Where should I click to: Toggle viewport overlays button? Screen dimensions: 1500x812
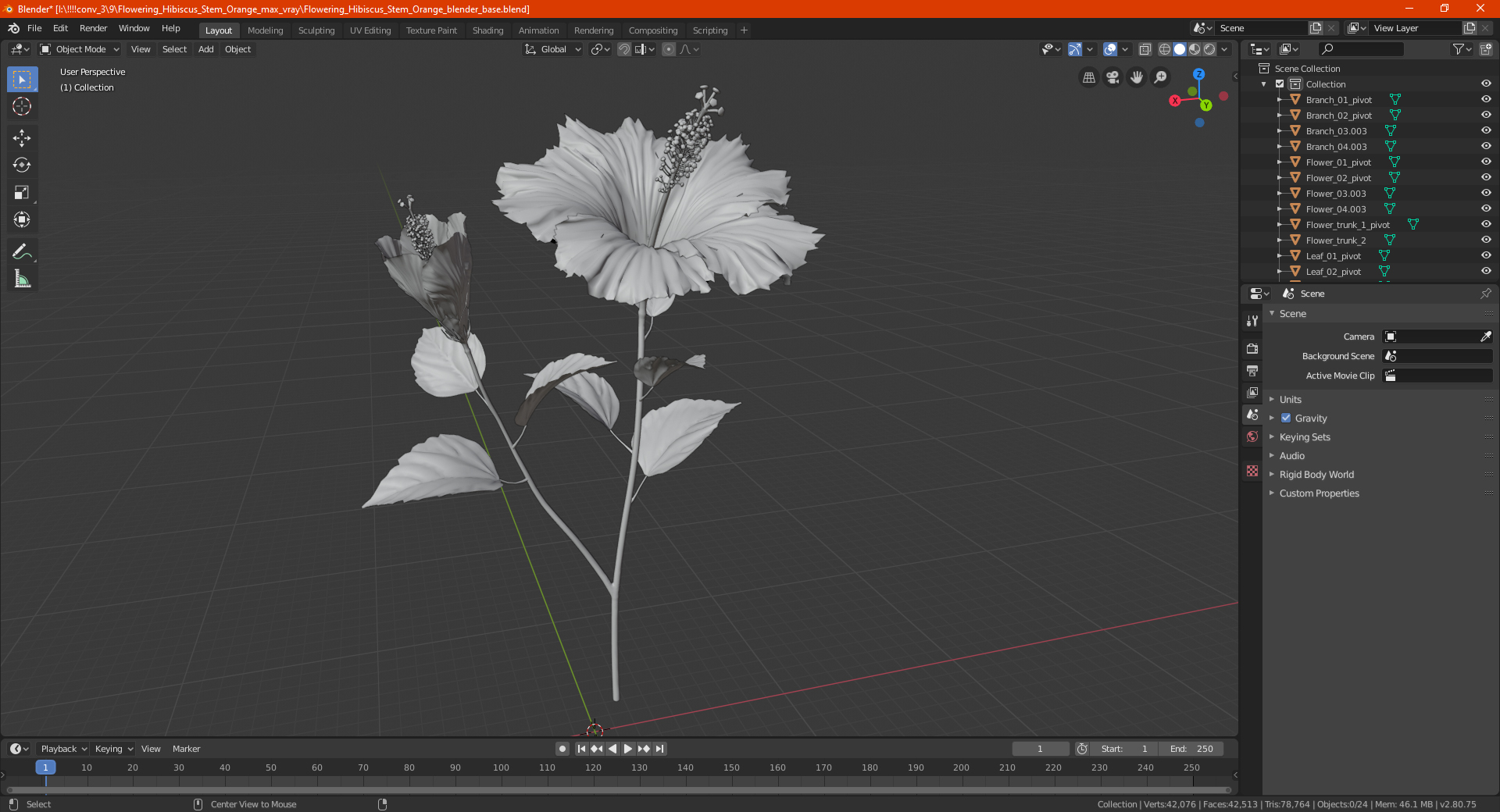[1110, 49]
